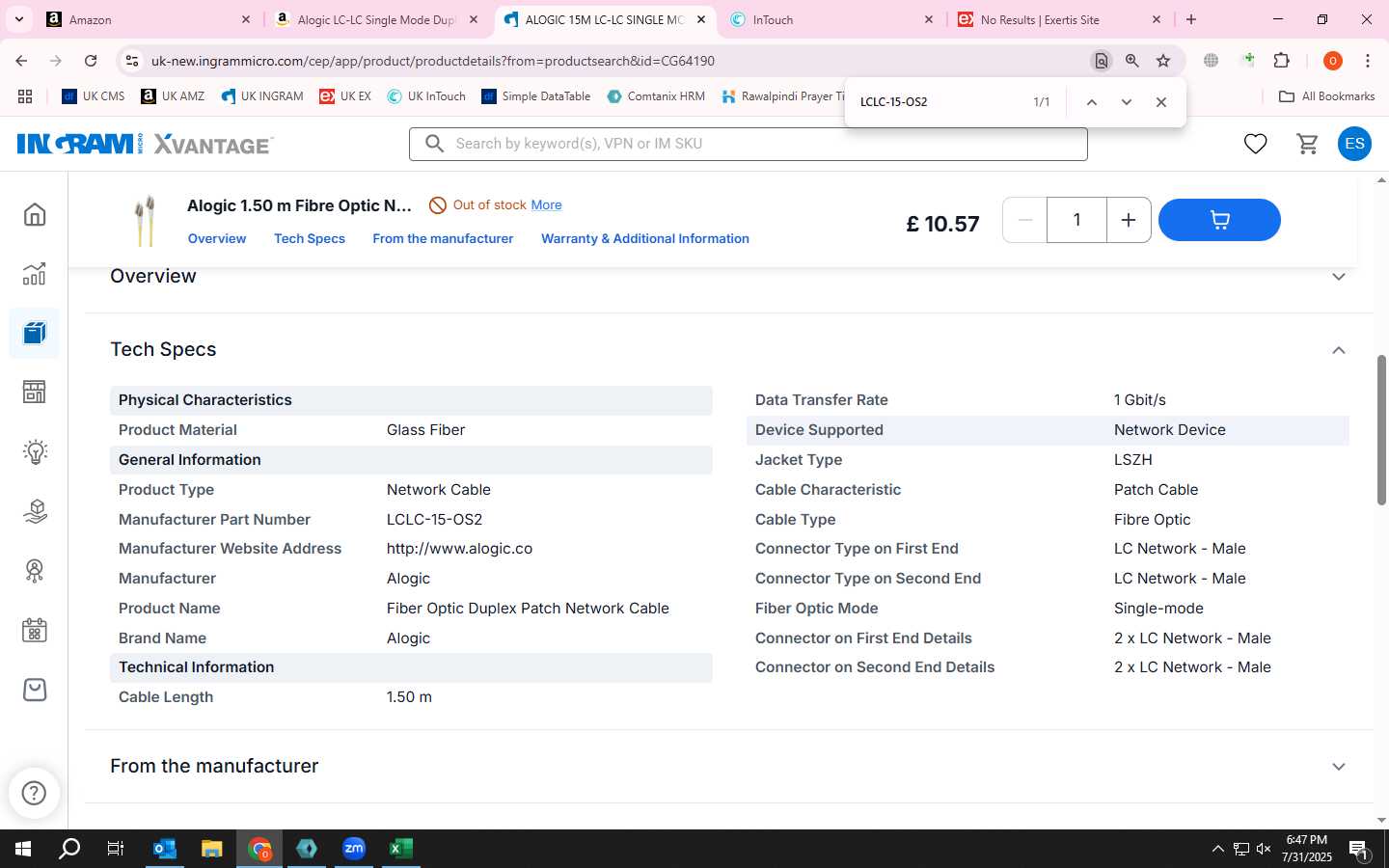Switch to the Amazon tab
1389x868 pixels.
point(150,19)
